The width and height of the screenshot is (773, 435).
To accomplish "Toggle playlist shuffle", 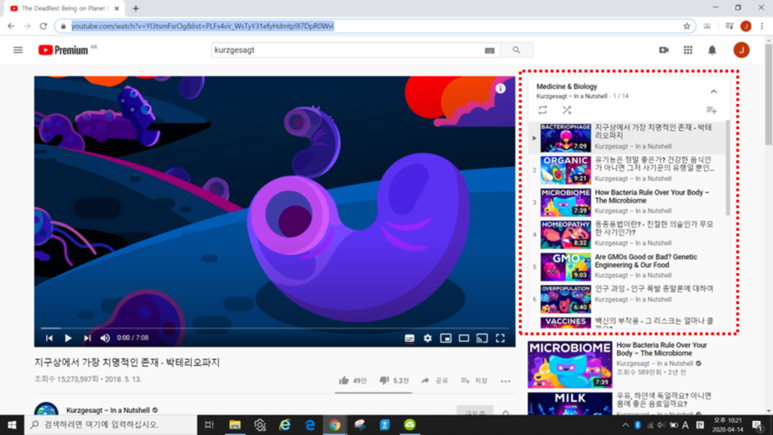I will [567, 110].
